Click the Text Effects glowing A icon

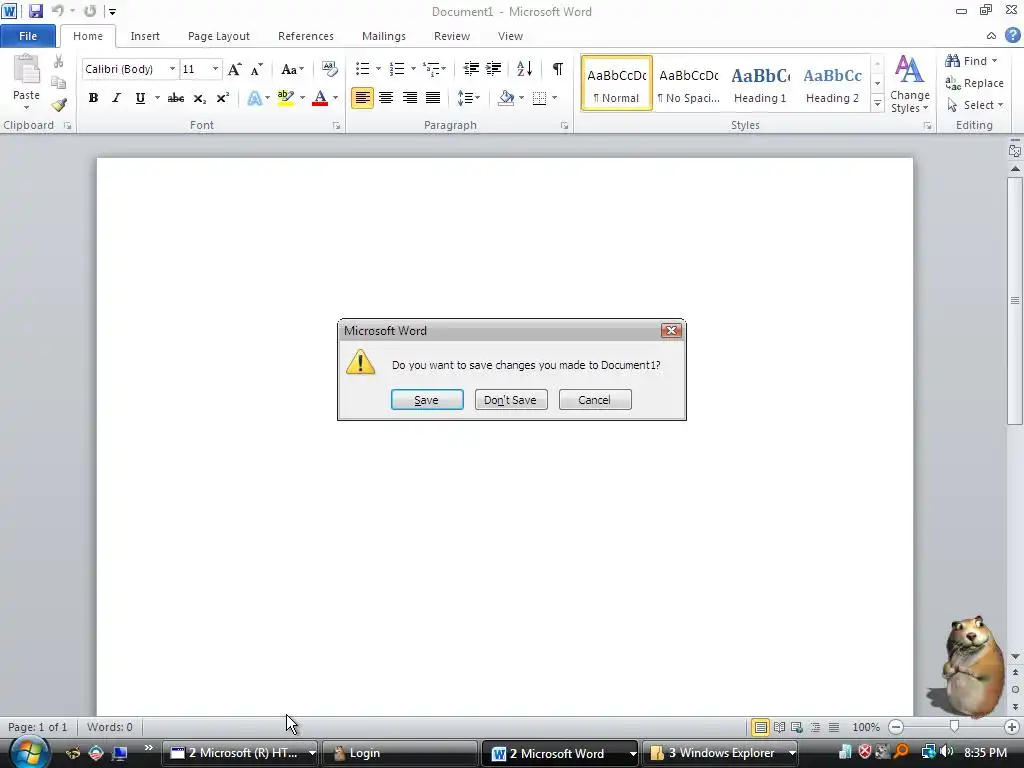click(254, 98)
